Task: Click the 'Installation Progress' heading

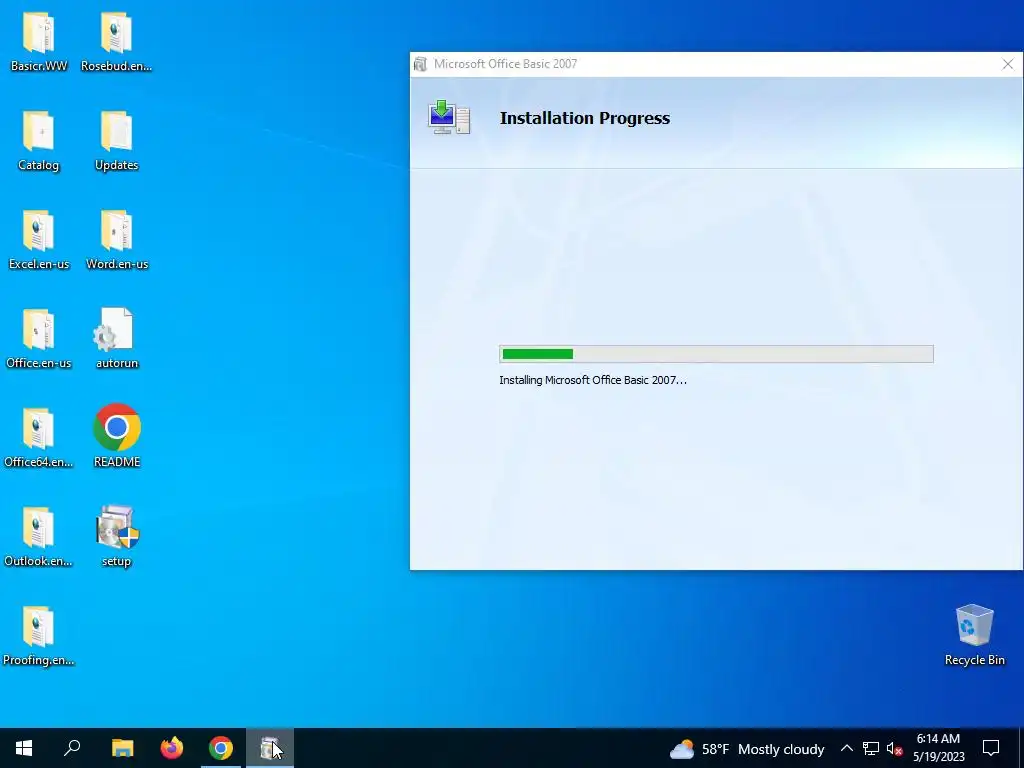Action: pos(584,118)
